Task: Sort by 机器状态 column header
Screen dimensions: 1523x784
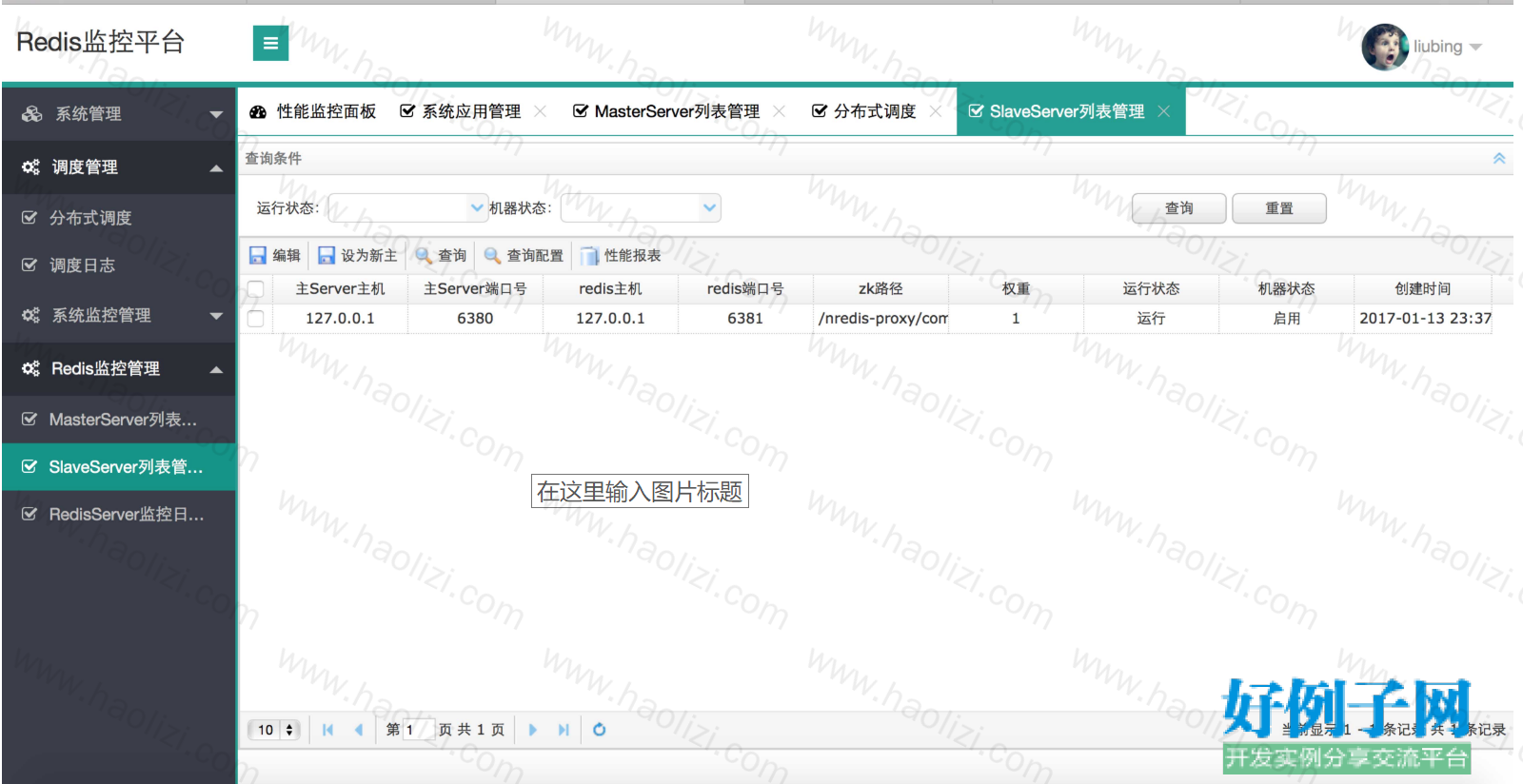Action: [1286, 288]
